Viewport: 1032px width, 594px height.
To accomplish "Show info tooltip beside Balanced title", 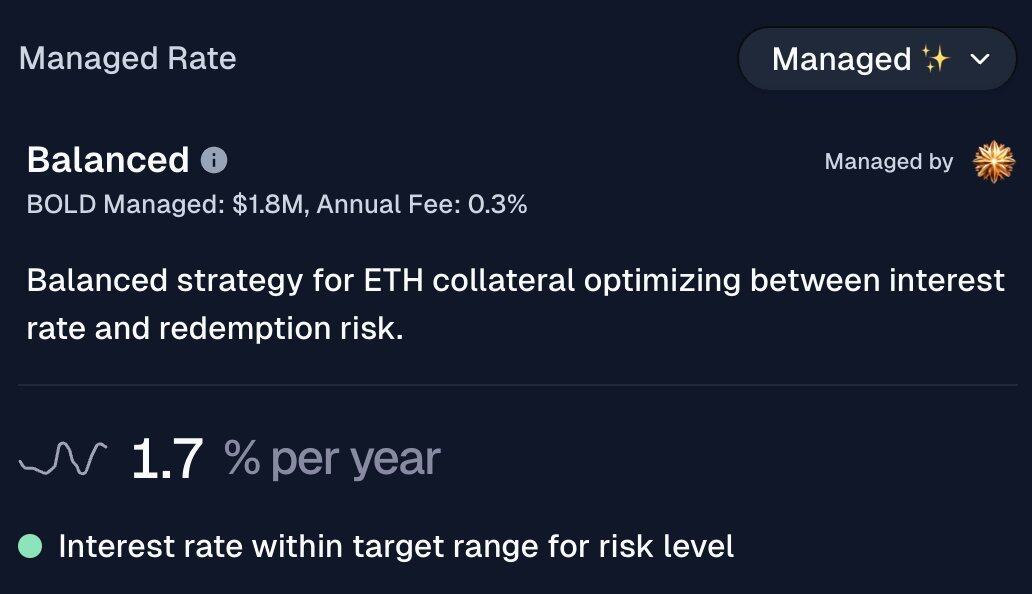I will click(x=214, y=160).
